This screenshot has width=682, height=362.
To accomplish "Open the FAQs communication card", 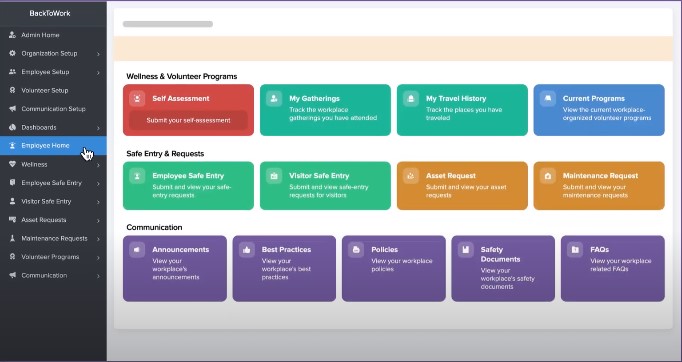I will tap(613, 268).
